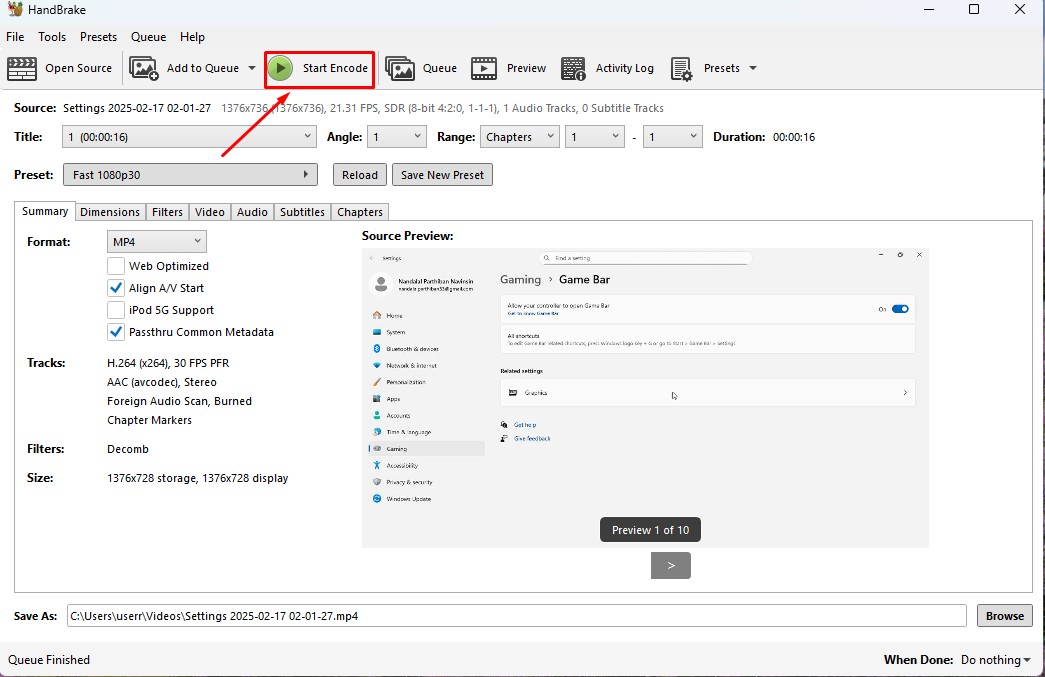This screenshot has height=677, width=1045.
Task: Click the Foreign Audio Scan, Burned text
Action: [x=179, y=401]
